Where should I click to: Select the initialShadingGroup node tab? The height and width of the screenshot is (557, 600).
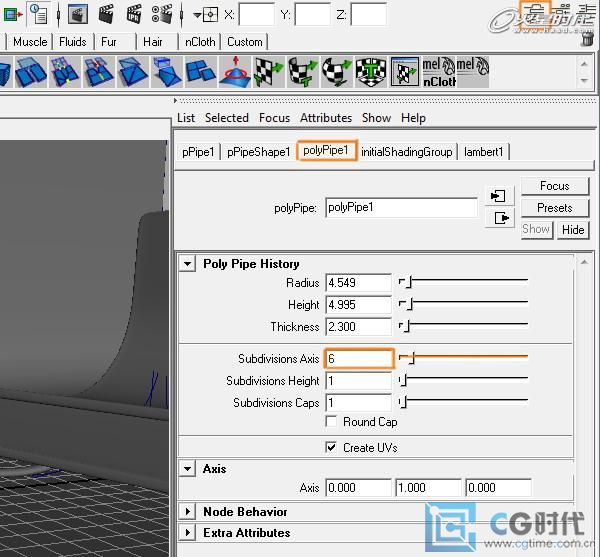(x=407, y=152)
